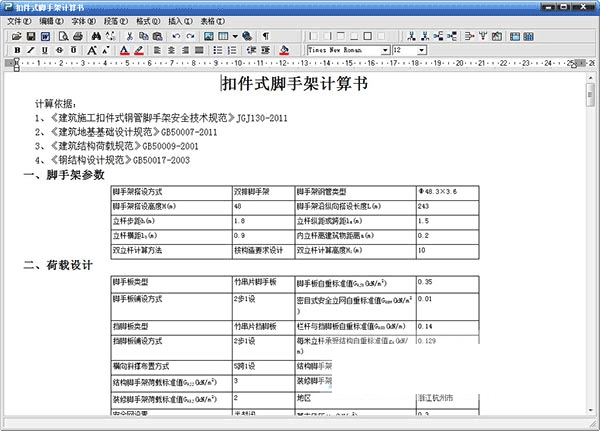Toggle bold formatting
600x431 pixels.
coord(17,50)
